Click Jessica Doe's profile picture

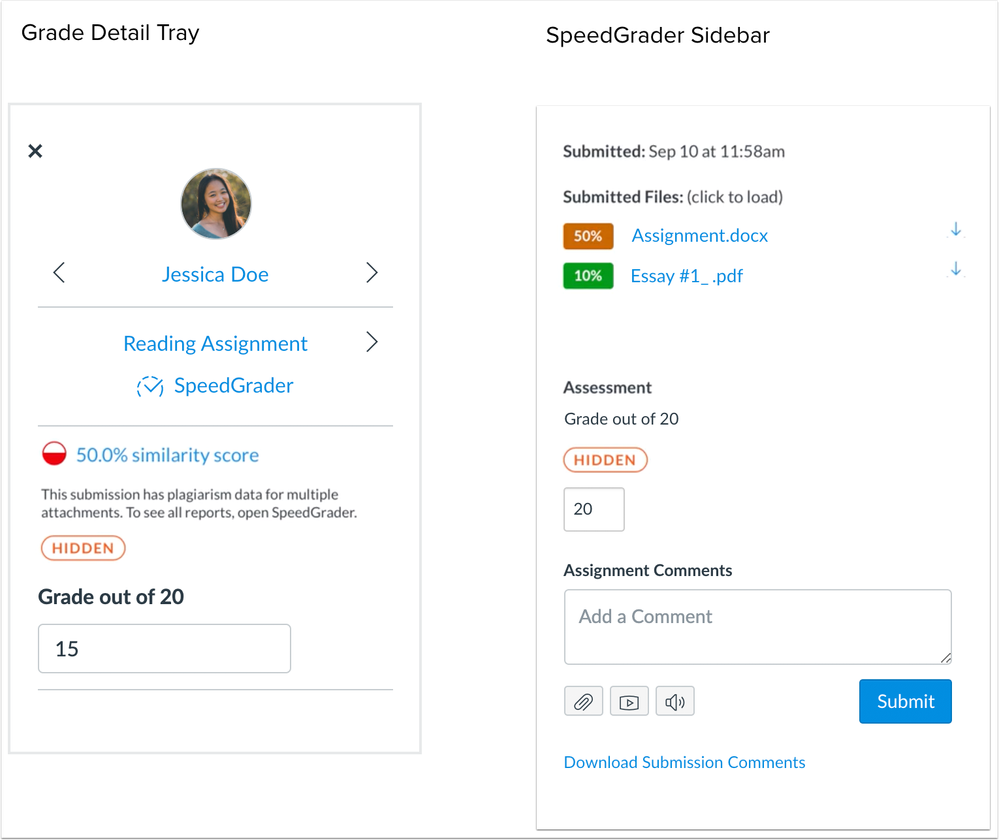(x=215, y=203)
